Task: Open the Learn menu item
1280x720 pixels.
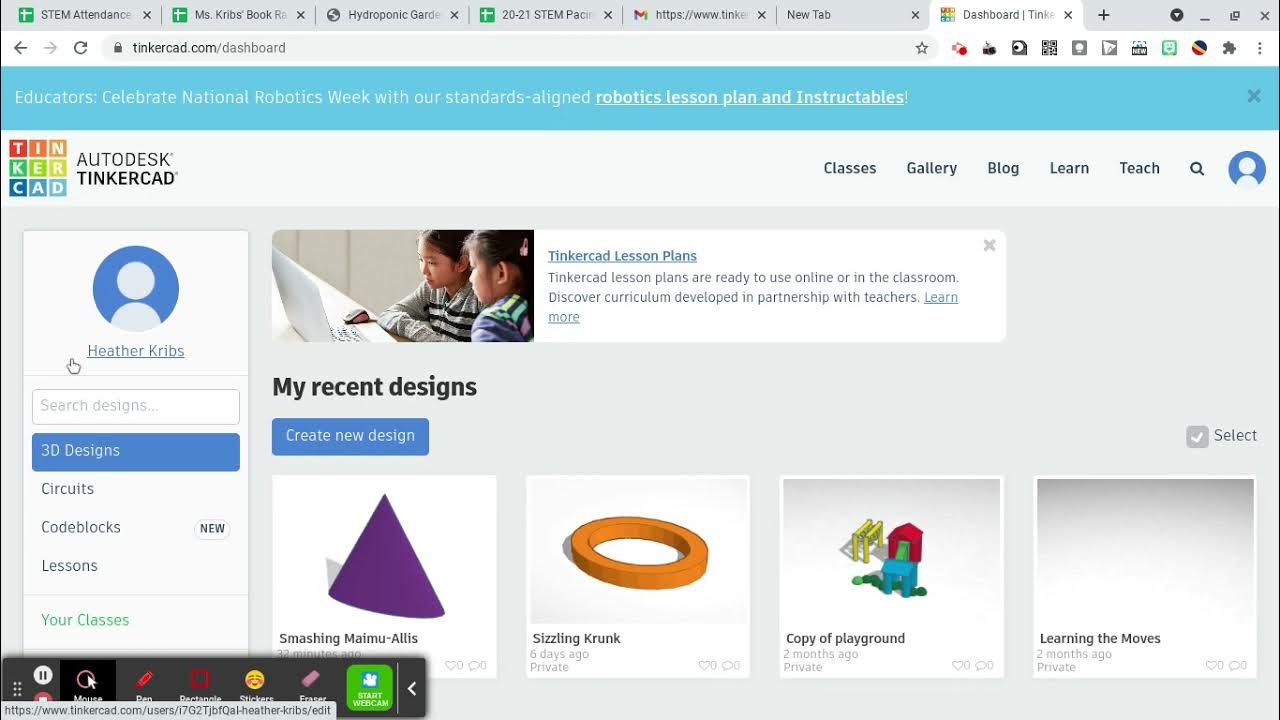Action: (1069, 168)
